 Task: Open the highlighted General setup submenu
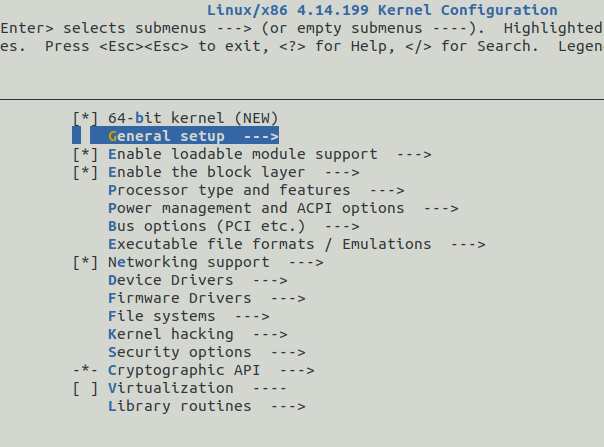pyautogui.click(x=184, y=136)
